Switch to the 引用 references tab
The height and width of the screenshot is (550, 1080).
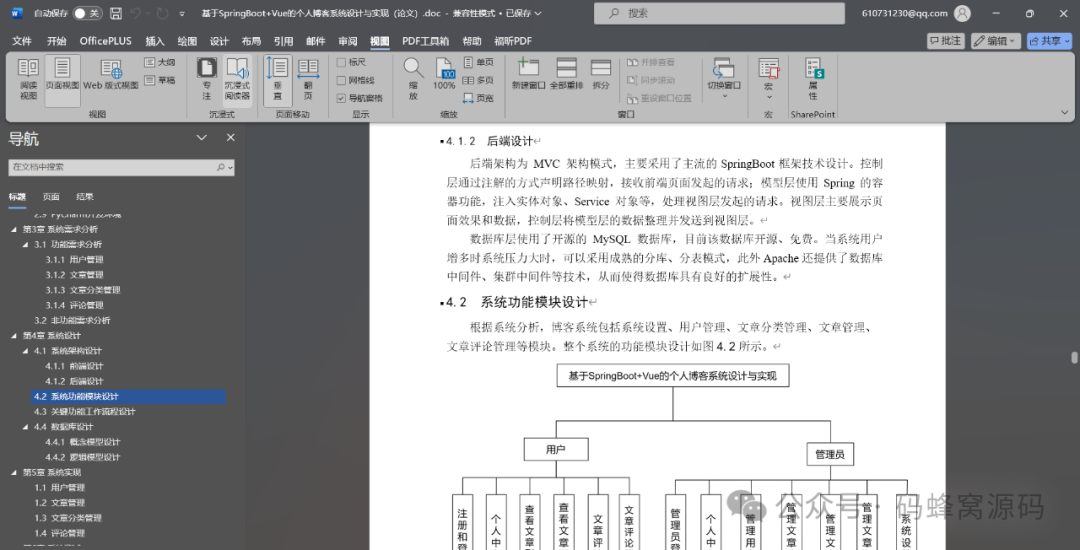283,41
